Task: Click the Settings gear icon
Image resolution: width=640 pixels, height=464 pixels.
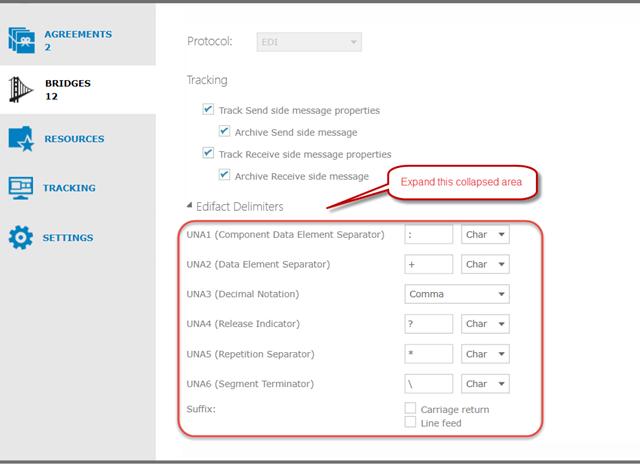Action: coord(22,238)
